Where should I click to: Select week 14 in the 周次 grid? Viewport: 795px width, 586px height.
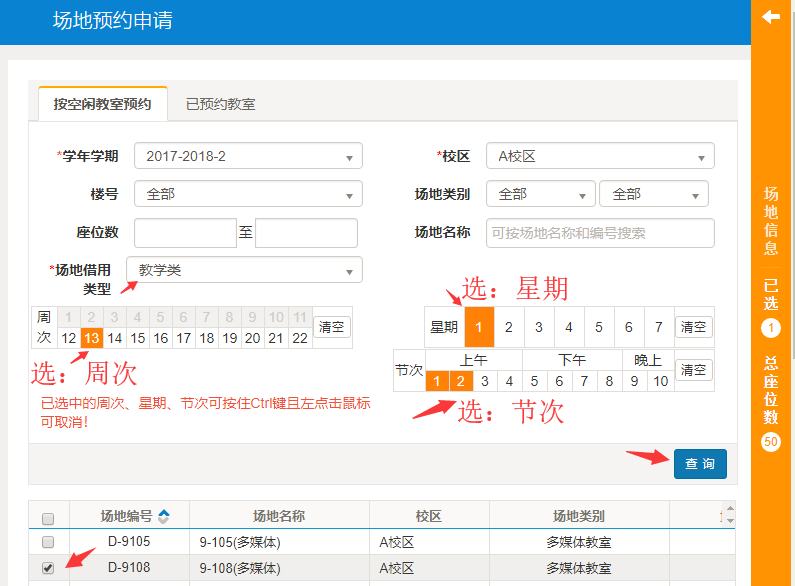click(115, 338)
